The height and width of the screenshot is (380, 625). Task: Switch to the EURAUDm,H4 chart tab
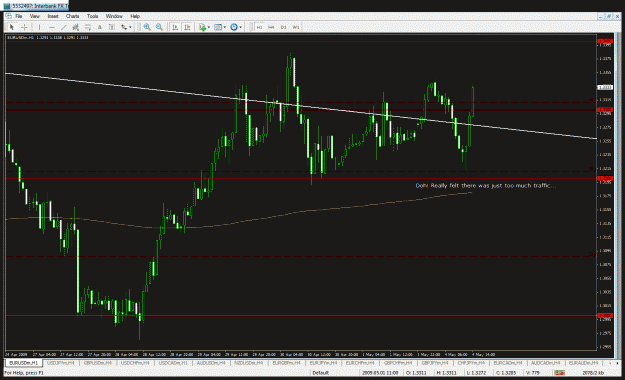(583, 363)
